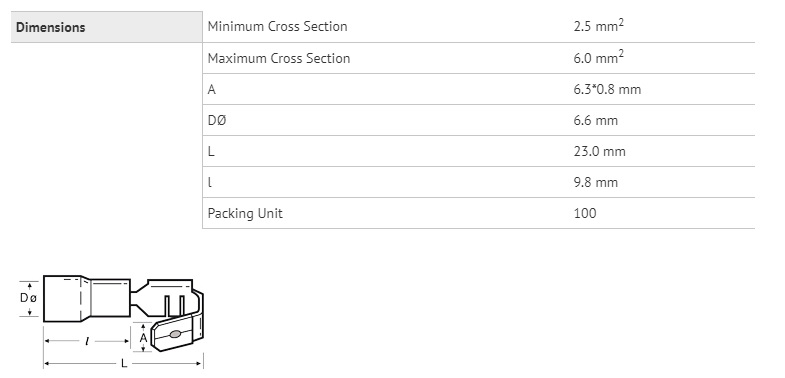This screenshot has height=378, width=785.
Task: Select the packing unit value 100
Action: click(x=585, y=214)
